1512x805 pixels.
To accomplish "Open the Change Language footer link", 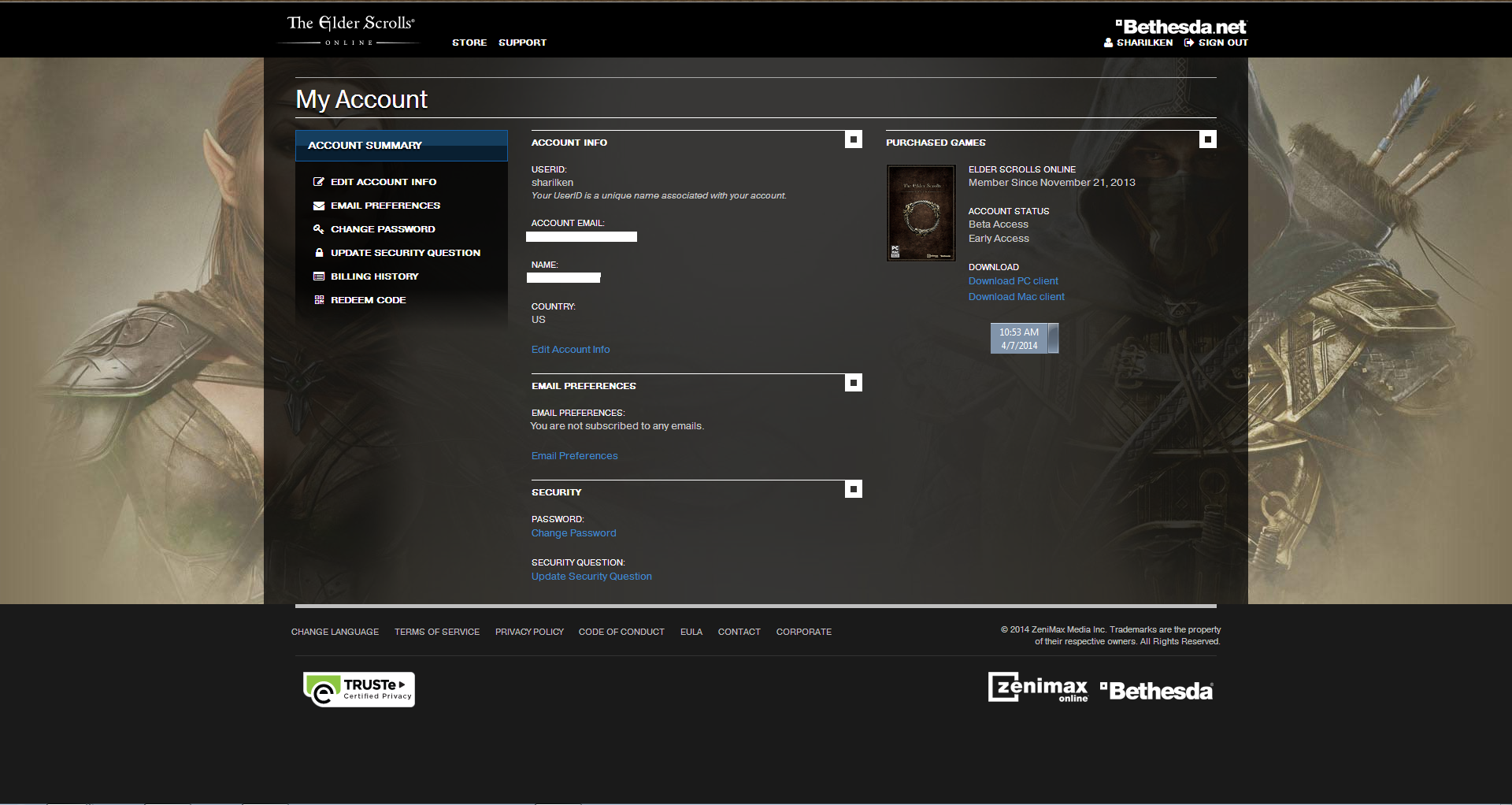I will pyautogui.click(x=335, y=632).
